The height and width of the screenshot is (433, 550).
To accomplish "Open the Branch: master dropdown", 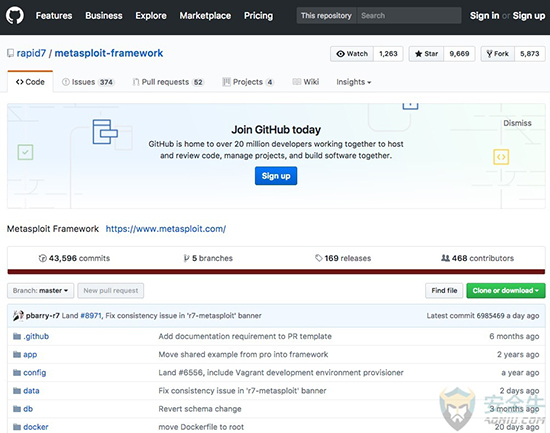I will 41,291.
